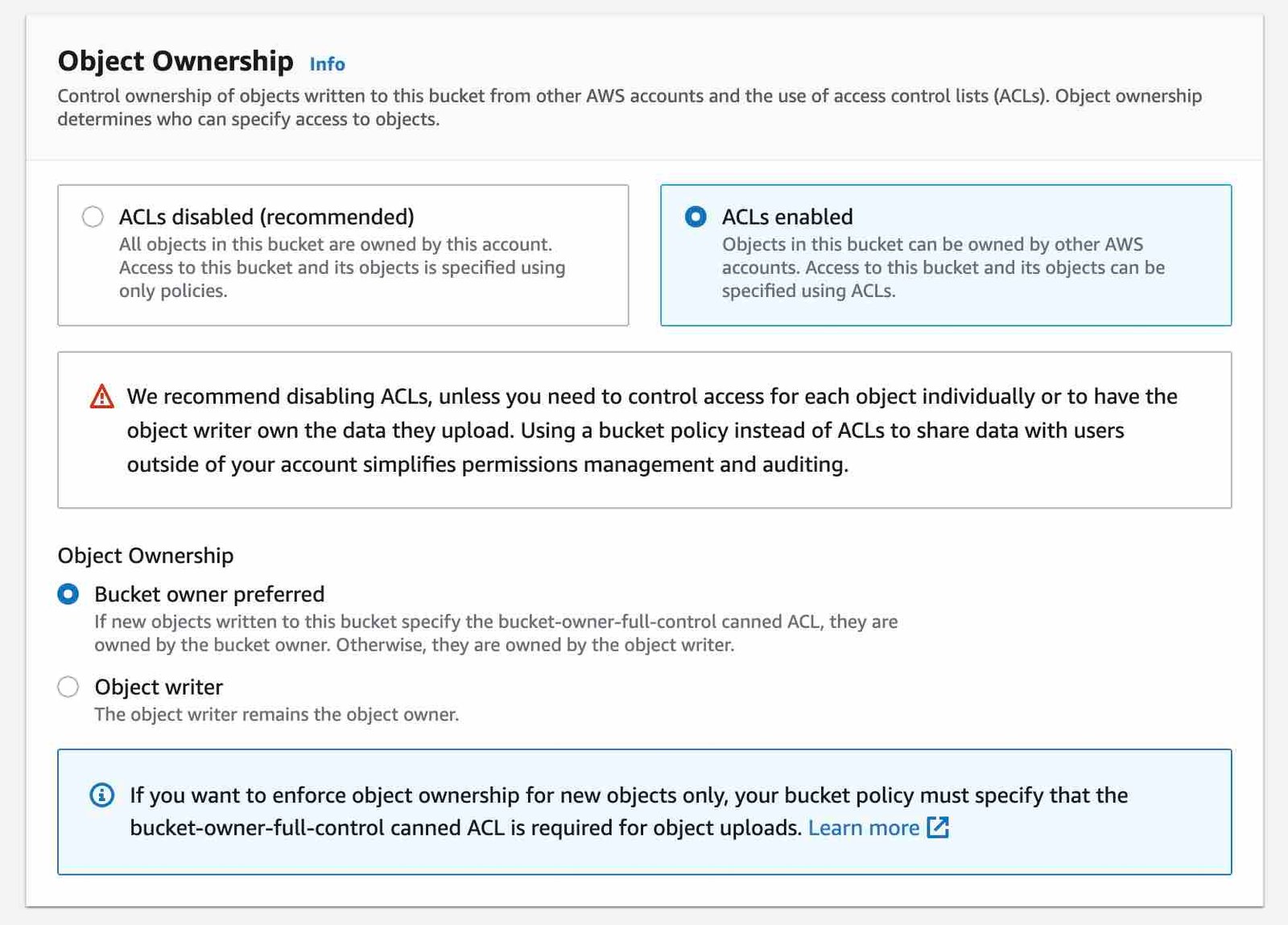1288x925 pixels.
Task: Click the bucket policy enforcement info message
Action: (x=628, y=811)
